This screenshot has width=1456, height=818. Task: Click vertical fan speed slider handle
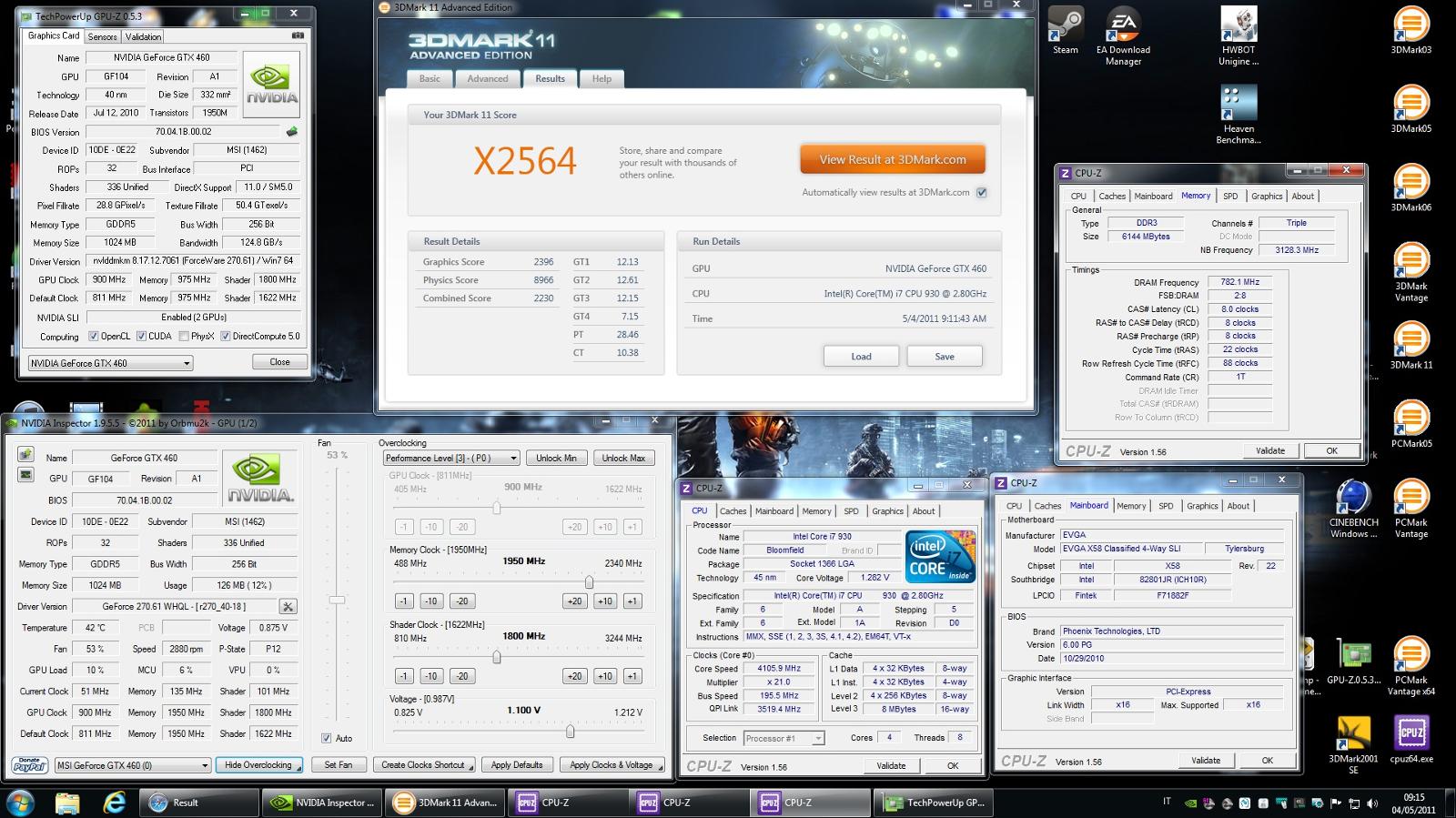point(338,600)
